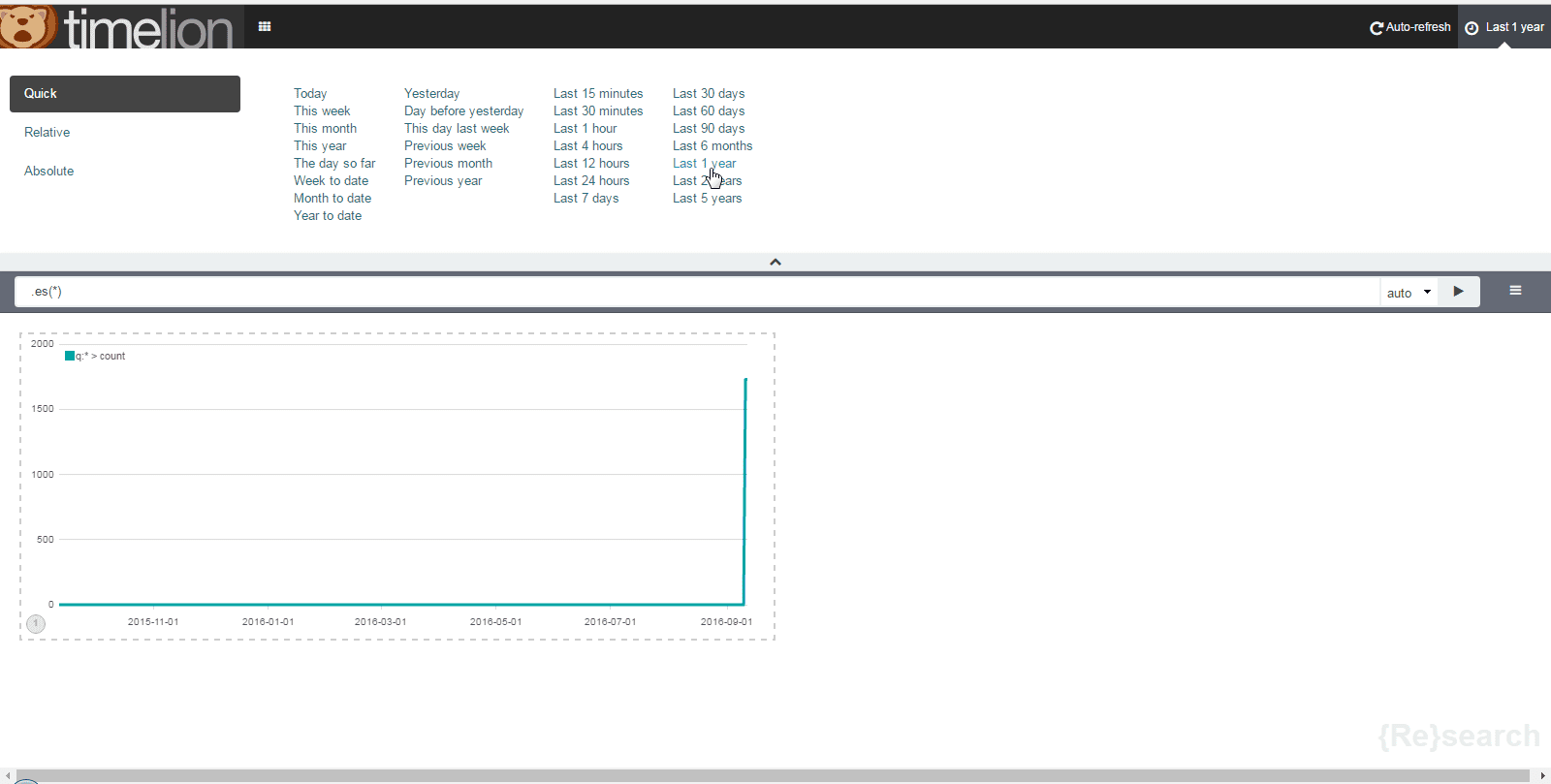Select Last 6 months
Screen dimensions: 1551x784
pos(712,146)
